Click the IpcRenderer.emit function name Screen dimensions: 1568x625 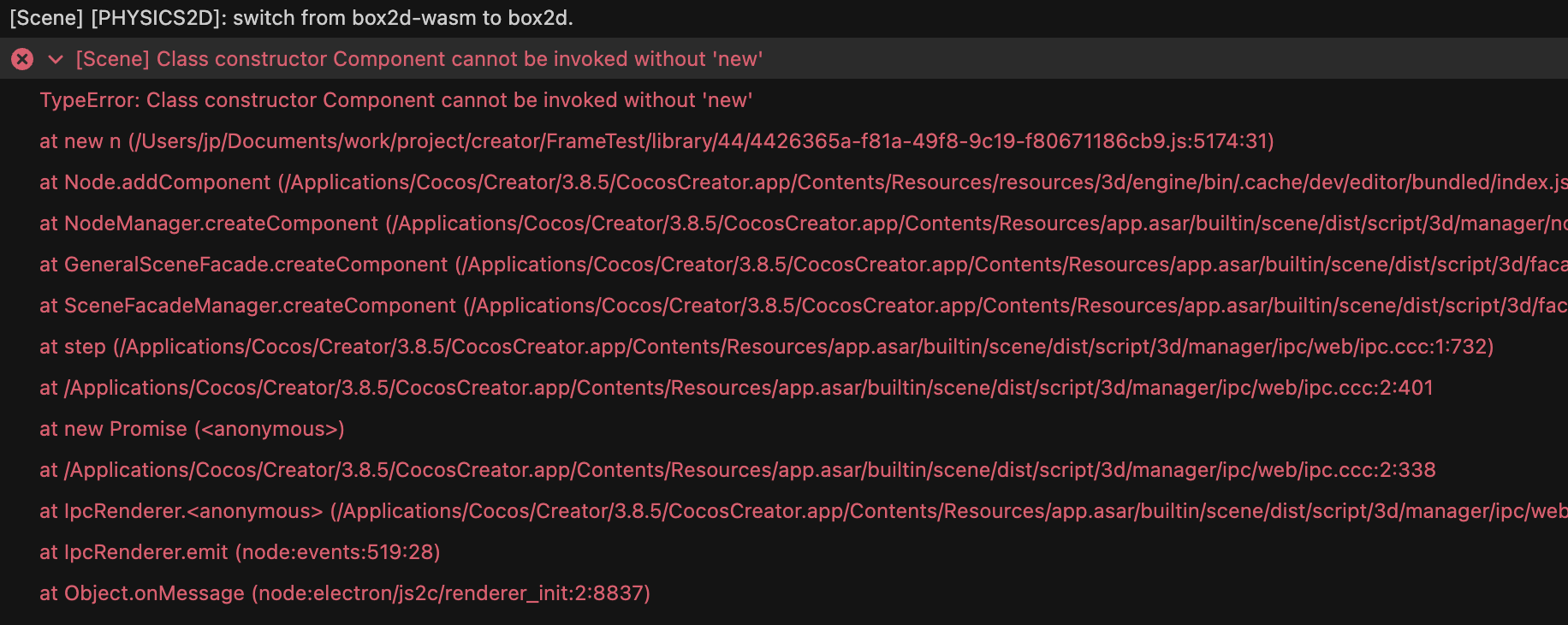(146, 552)
